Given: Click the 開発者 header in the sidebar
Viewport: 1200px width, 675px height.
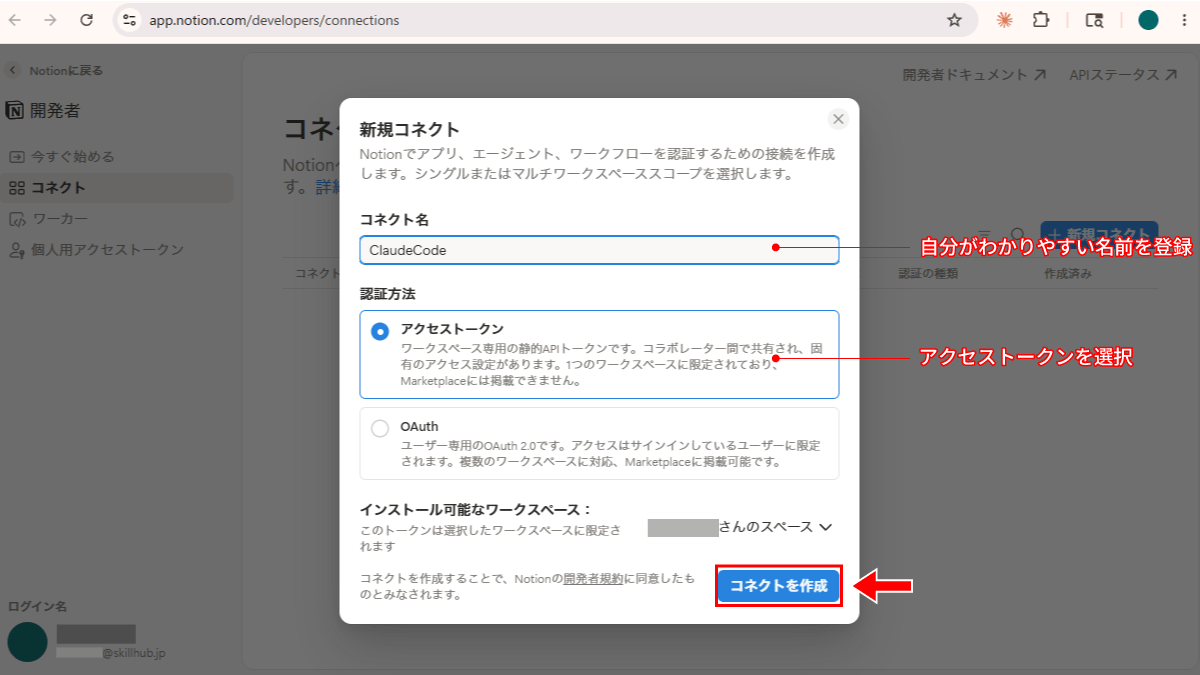Looking at the screenshot, I should [57, 111].
